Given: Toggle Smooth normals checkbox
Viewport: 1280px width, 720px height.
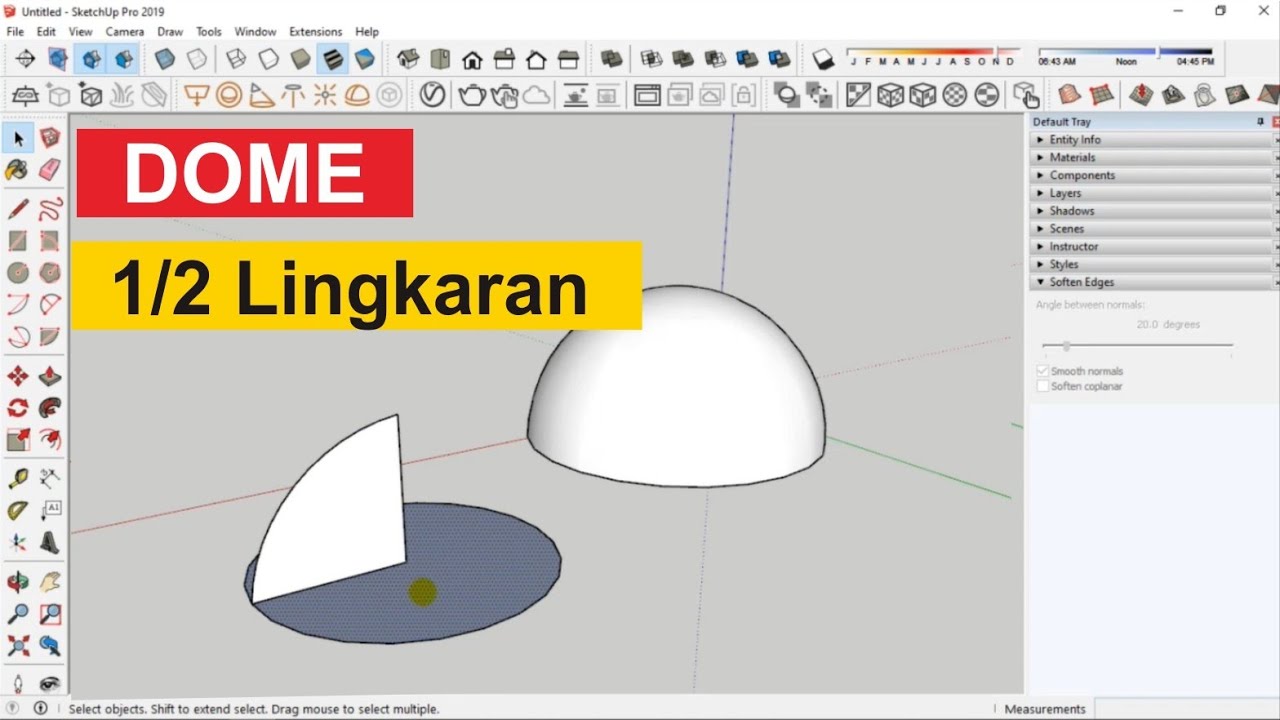Looking at the screenshot, I should tap(1043, 371).
